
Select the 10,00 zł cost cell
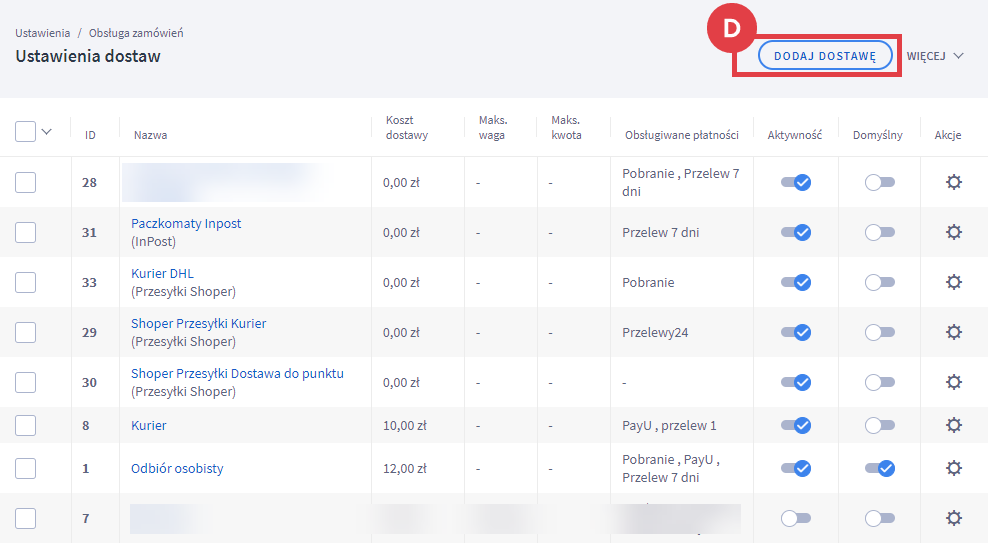[405, 425]
